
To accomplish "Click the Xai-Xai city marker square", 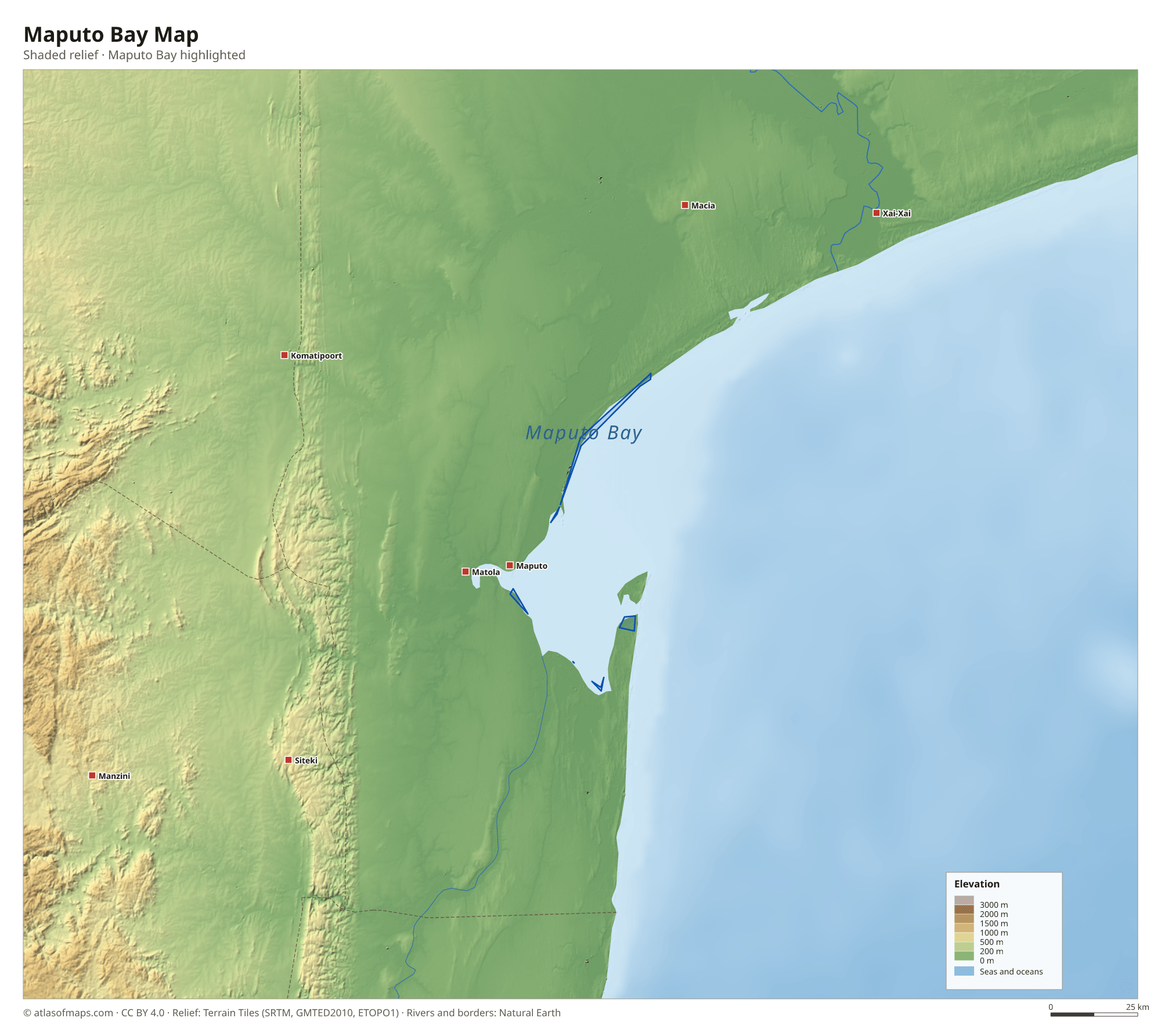I will pyautogui.click(x=877, y=213).
